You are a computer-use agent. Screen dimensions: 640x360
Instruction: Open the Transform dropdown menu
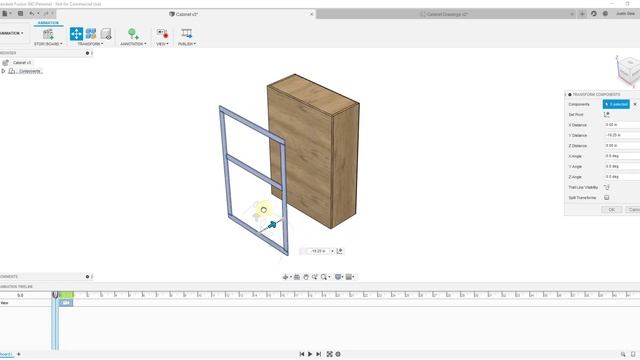tap(90, 44)
